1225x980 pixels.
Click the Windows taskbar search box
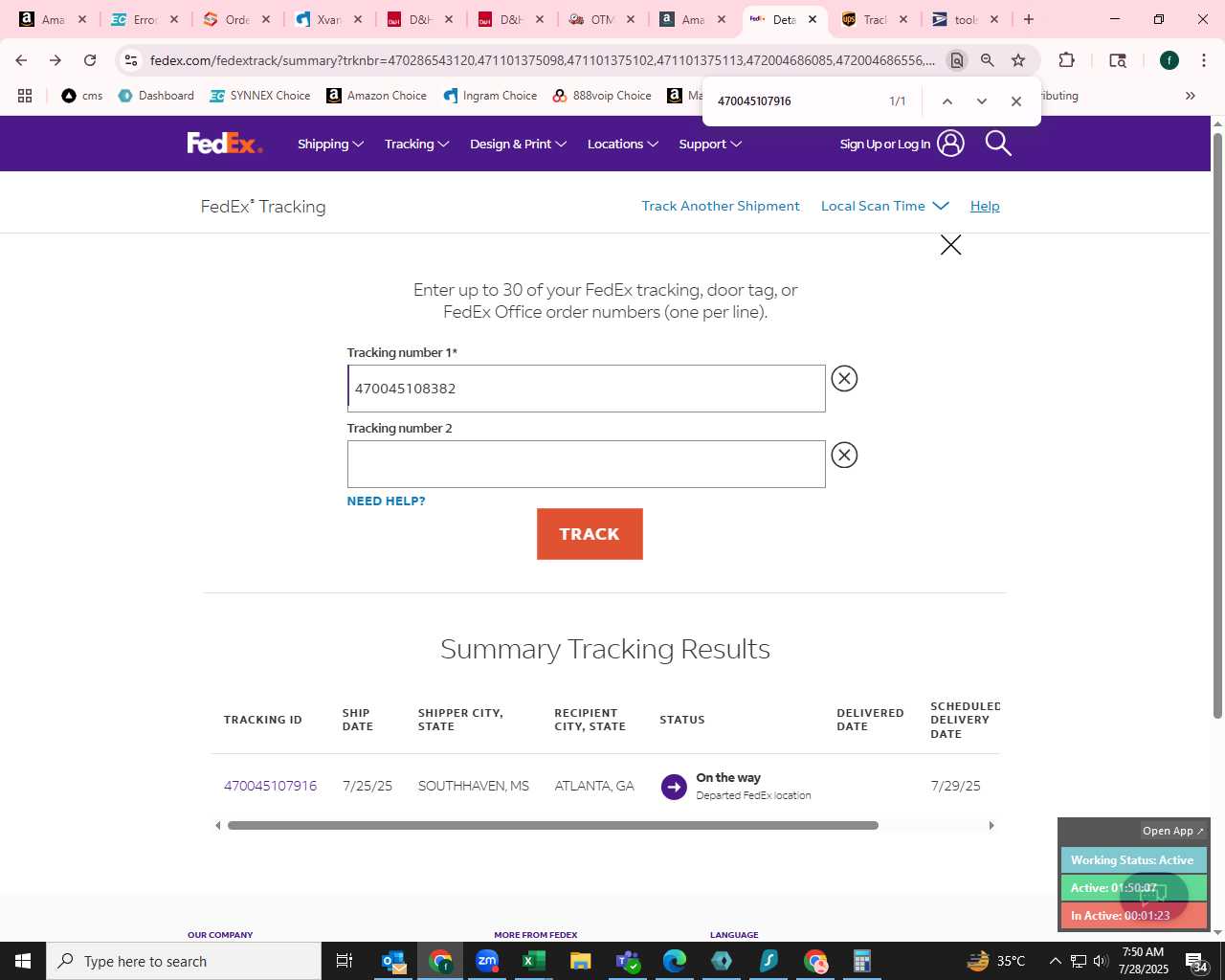click(184, 961)
